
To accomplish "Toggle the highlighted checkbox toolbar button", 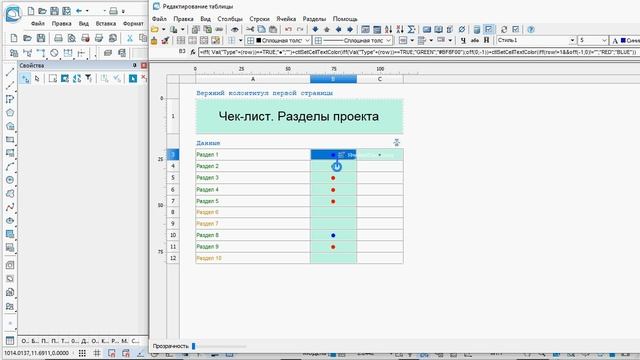I will coord(488,29).
